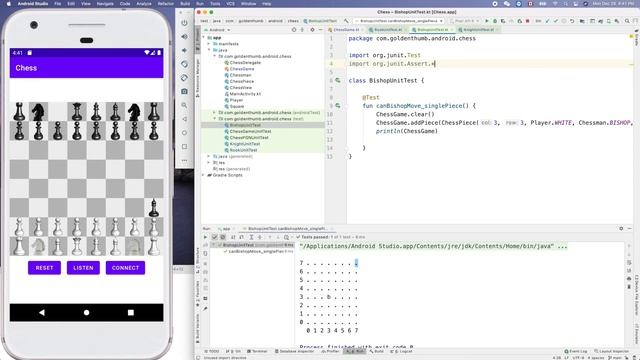This screenshot has width=640, height=360.
Task: Open the Profiler tool window button
Action: click(331, 351)
